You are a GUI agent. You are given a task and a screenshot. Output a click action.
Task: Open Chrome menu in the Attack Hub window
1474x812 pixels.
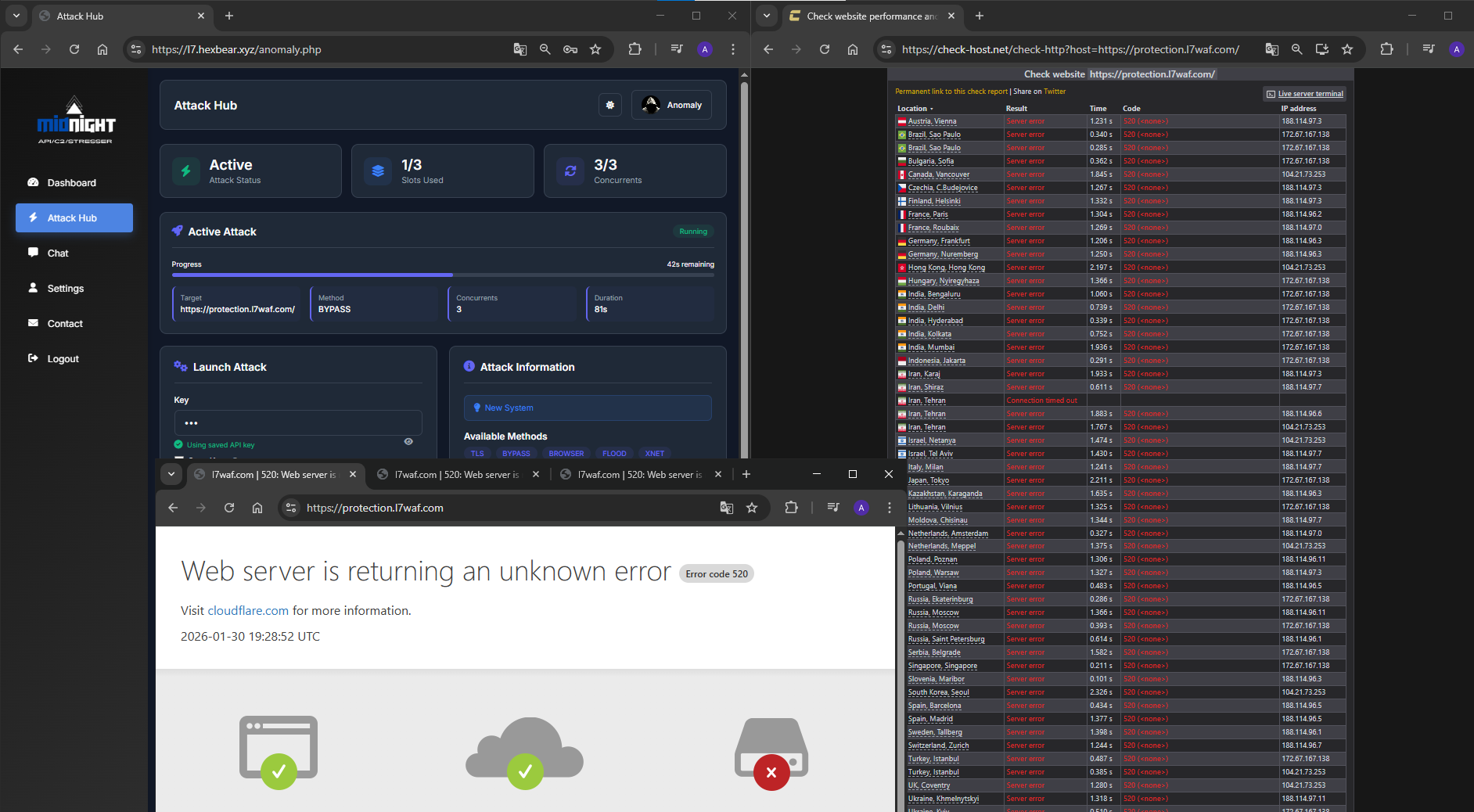(x=733, y=49)
